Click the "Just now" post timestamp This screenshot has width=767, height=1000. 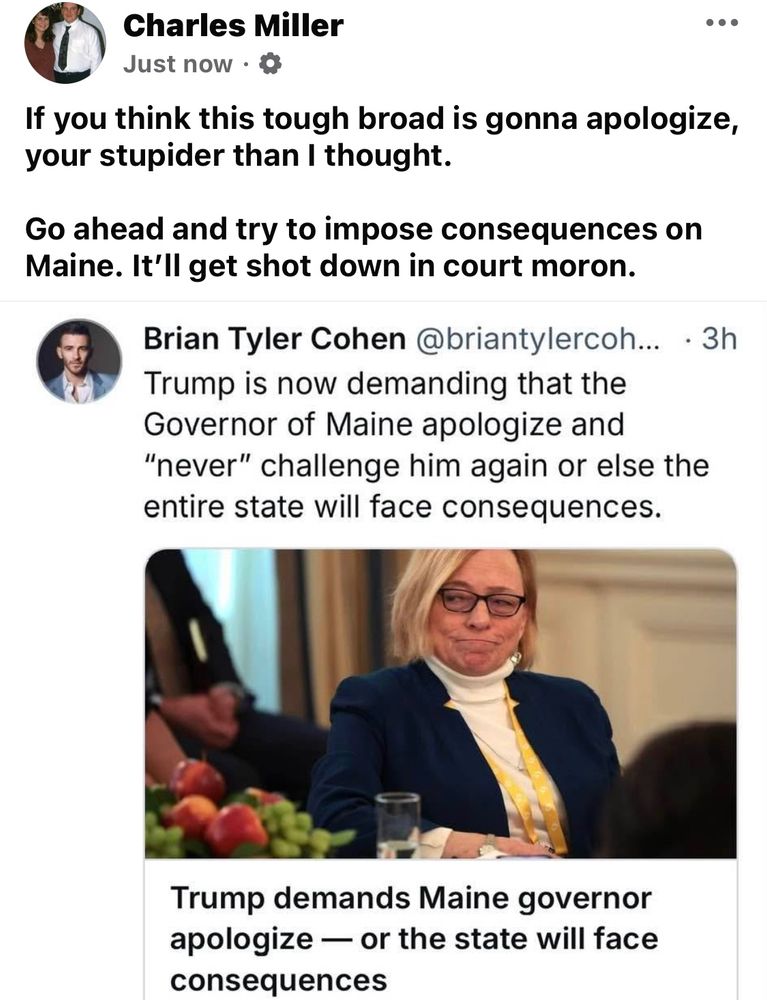point(177,64)
